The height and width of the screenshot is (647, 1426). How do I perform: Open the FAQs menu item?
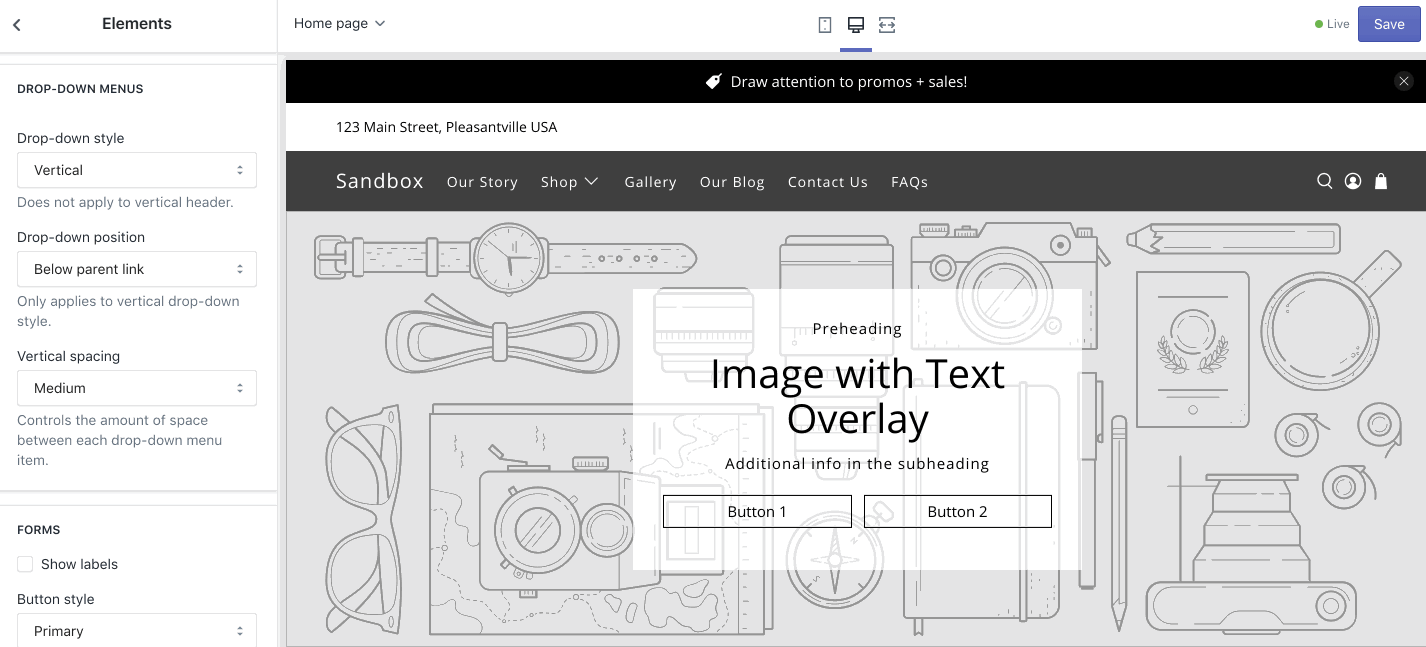(909, 181)
